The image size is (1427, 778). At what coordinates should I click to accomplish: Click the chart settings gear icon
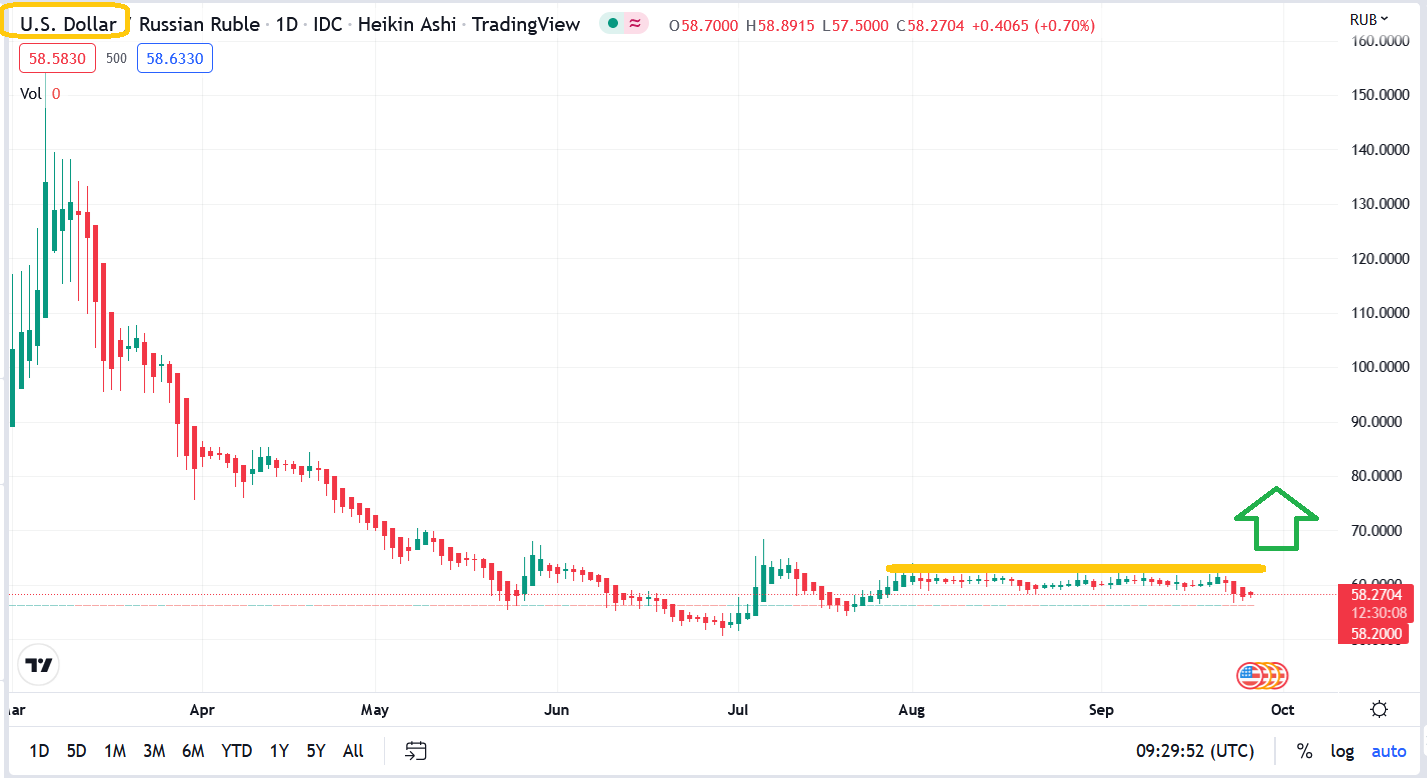point(1379,710)
